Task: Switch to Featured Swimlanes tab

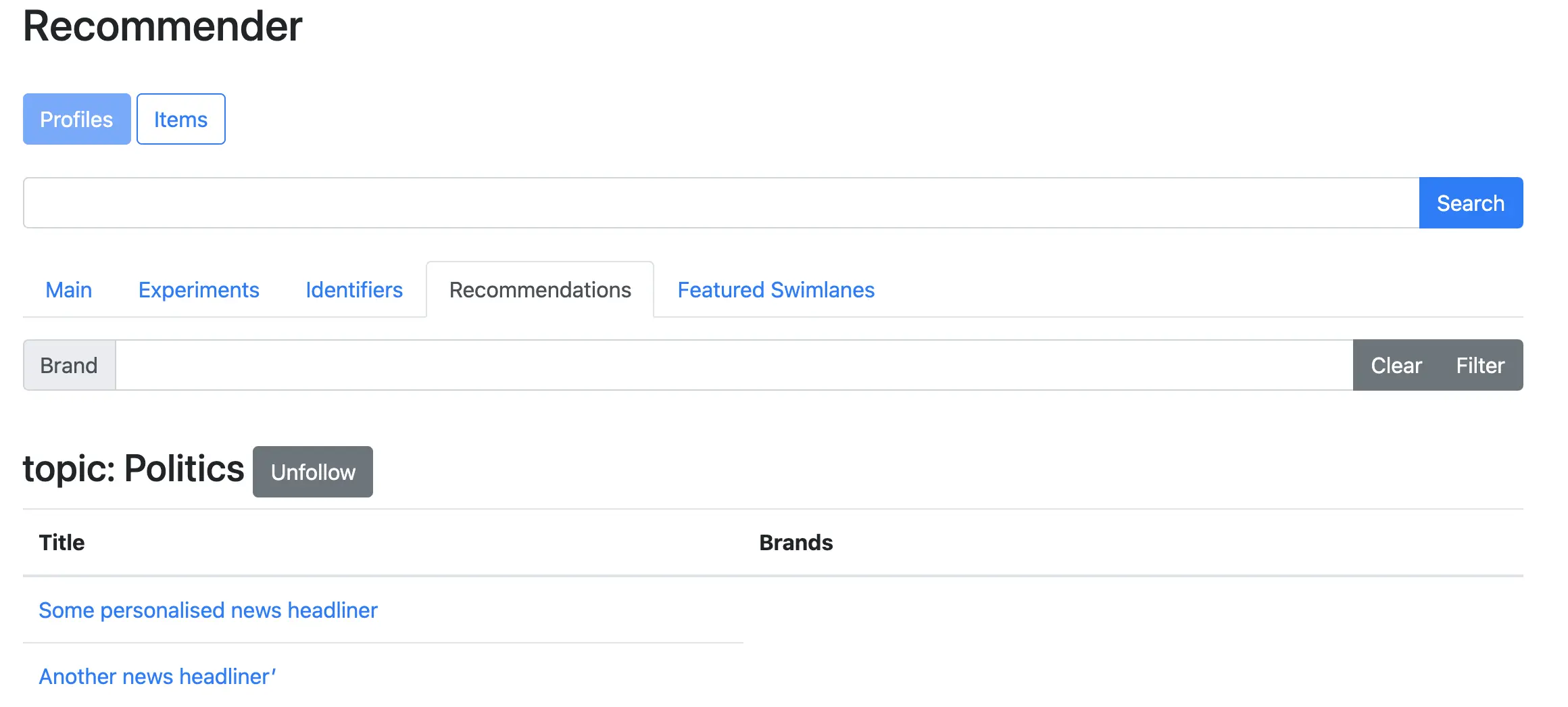Action: [776, 290]
